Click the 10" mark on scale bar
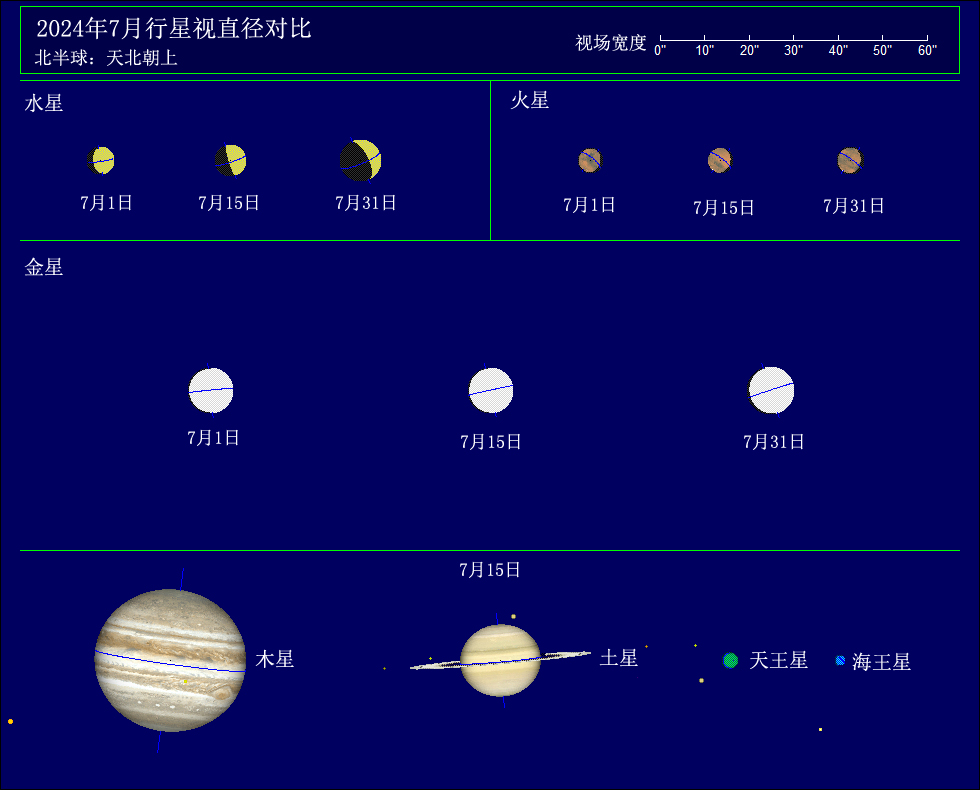 click(704, 51)
